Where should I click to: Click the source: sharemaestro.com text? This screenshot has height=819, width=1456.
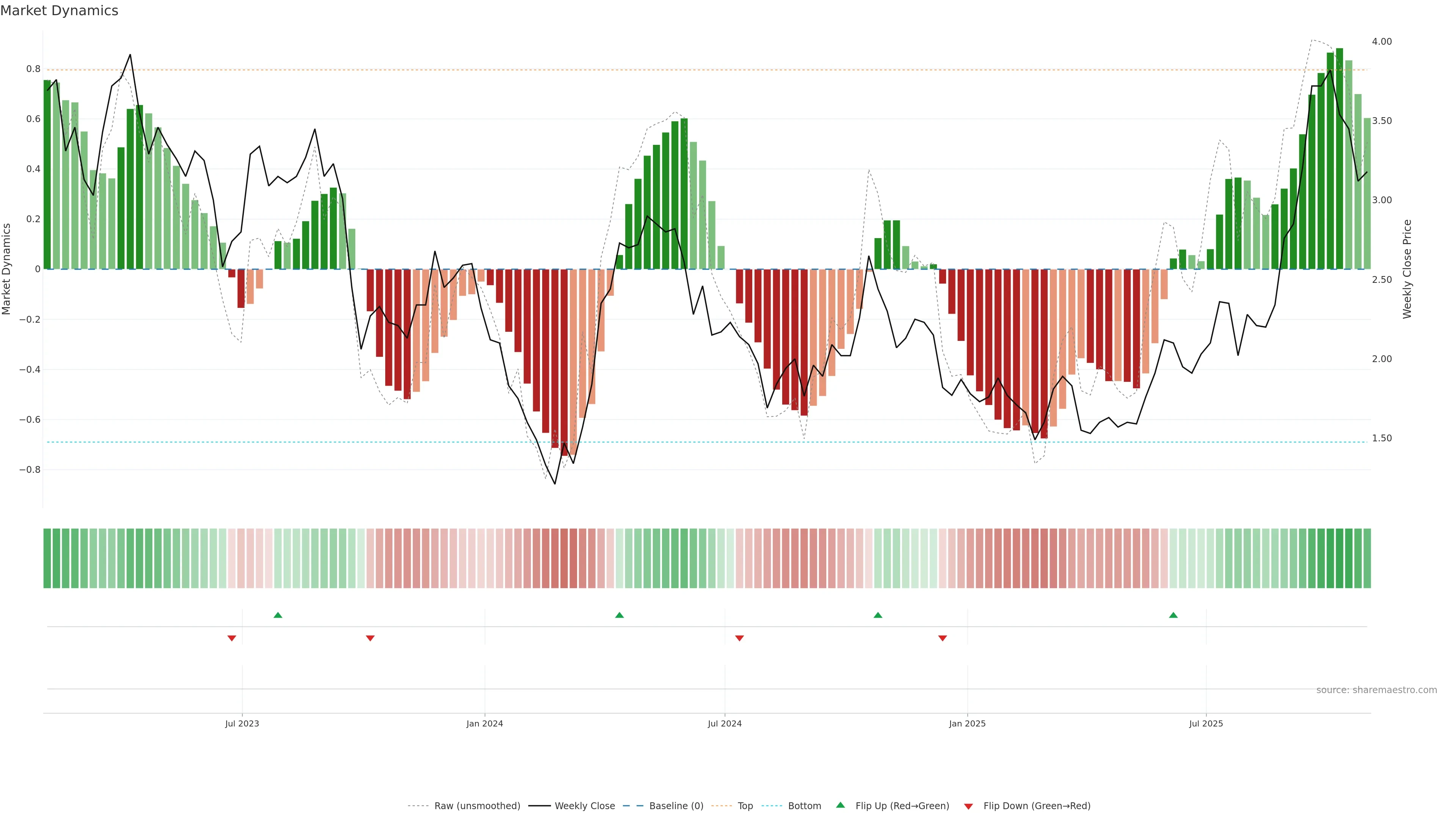pos(1376,690)
